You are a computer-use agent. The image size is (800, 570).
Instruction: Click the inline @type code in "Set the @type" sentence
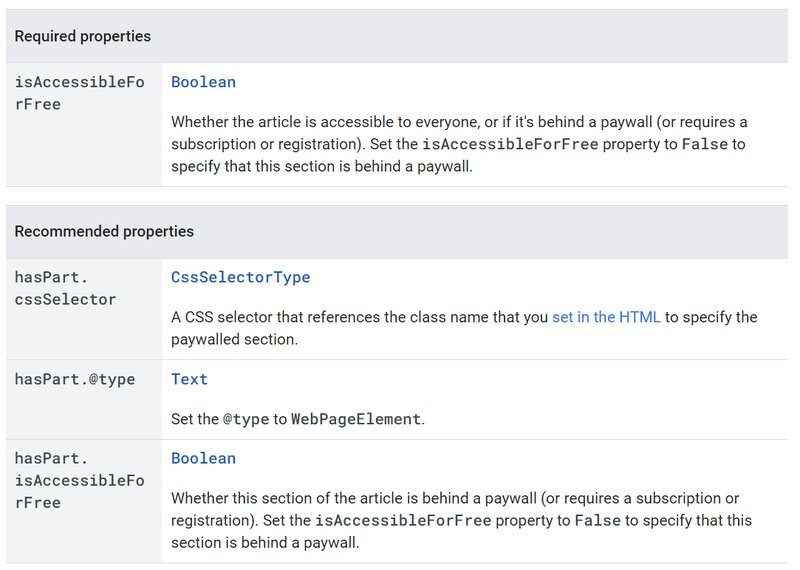click(x=246, y=419)
